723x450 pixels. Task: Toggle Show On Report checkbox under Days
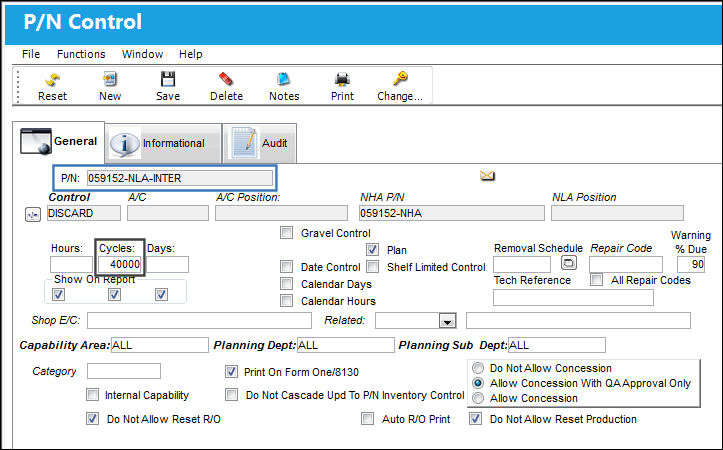161,294
